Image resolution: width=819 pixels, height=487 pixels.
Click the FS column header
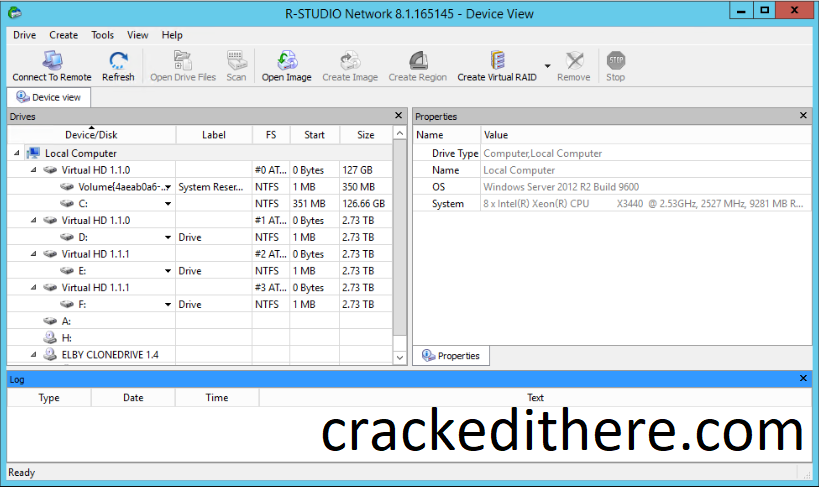tap(271, 134)
